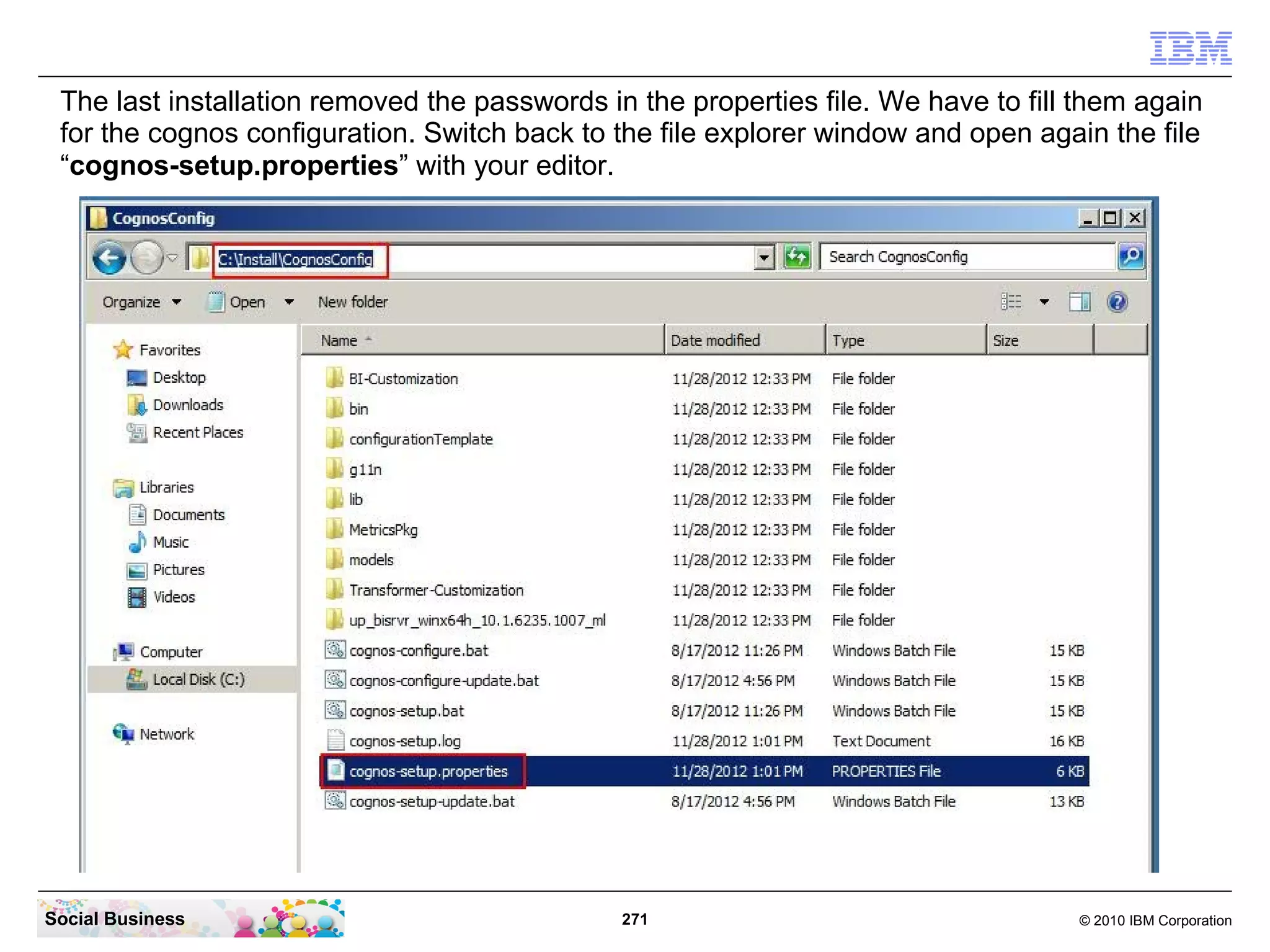Click the up_bisrvr_winx64h folder icon
Image resolution: width=1270 pixels, height=952 pixels.
[335, 619]
